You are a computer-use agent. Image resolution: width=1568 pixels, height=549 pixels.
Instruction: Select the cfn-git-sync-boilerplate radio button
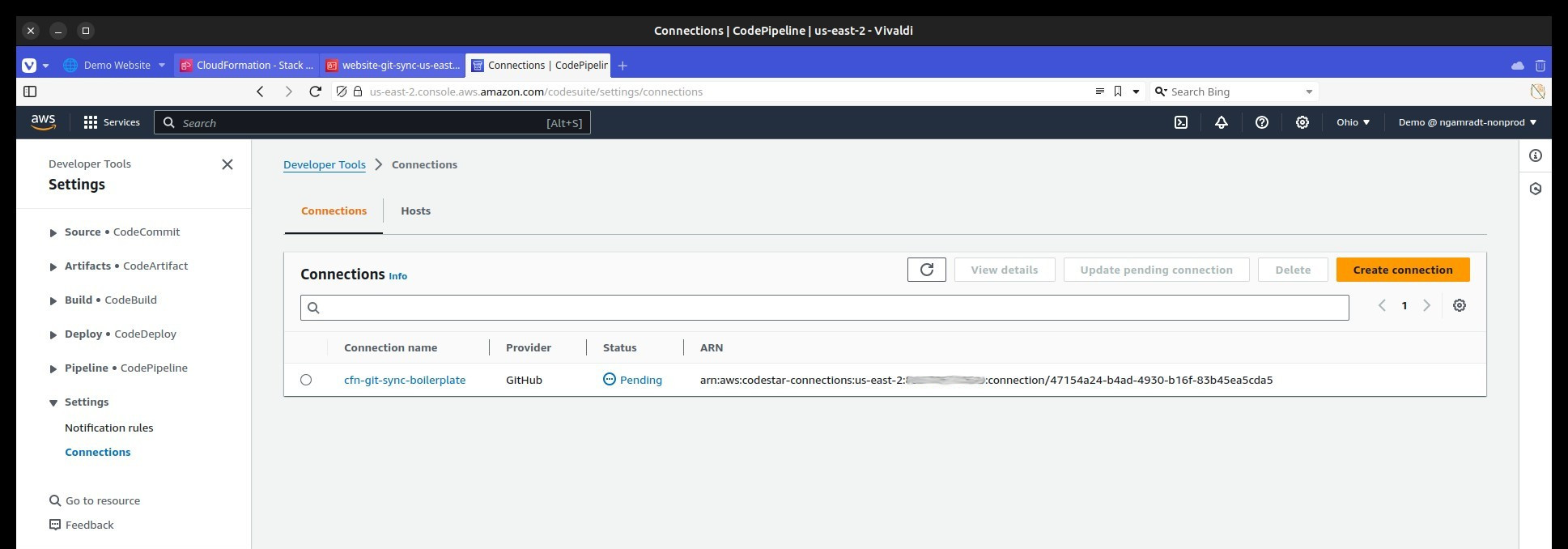pos(306,380)
